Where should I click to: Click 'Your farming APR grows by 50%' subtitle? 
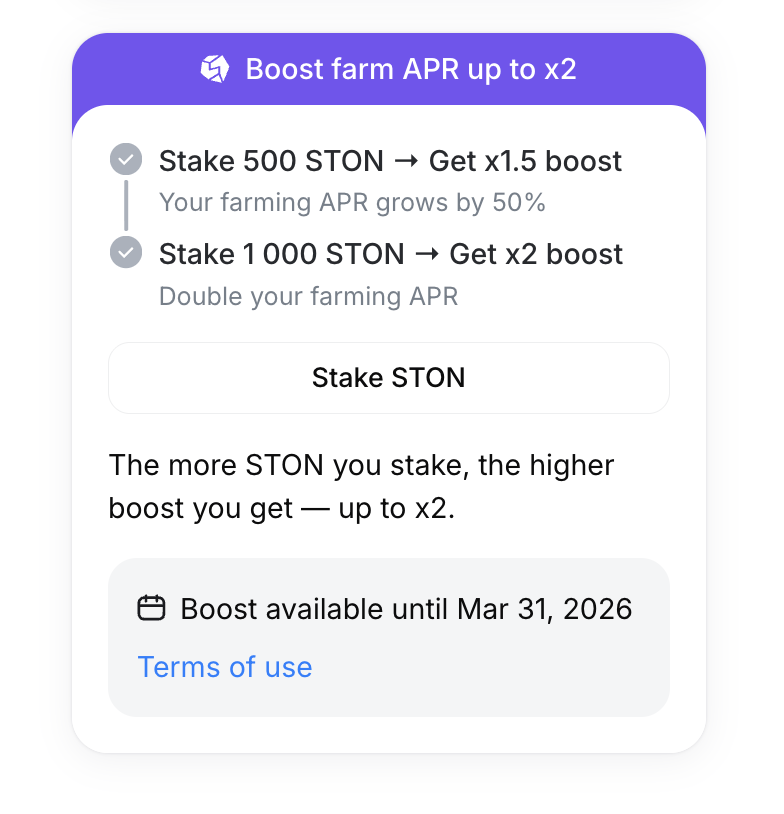352,203
